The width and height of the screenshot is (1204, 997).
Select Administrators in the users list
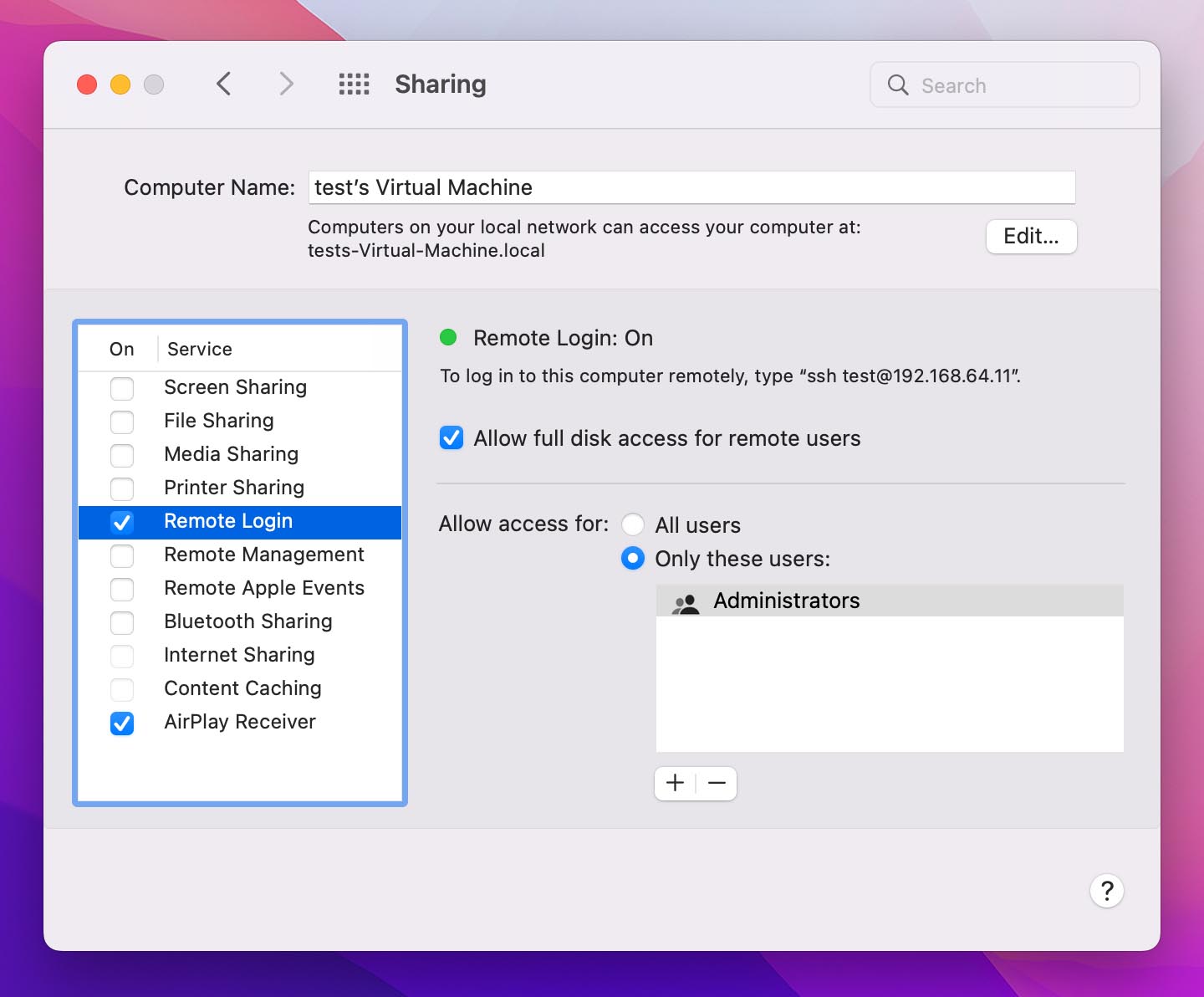(890, 601)
